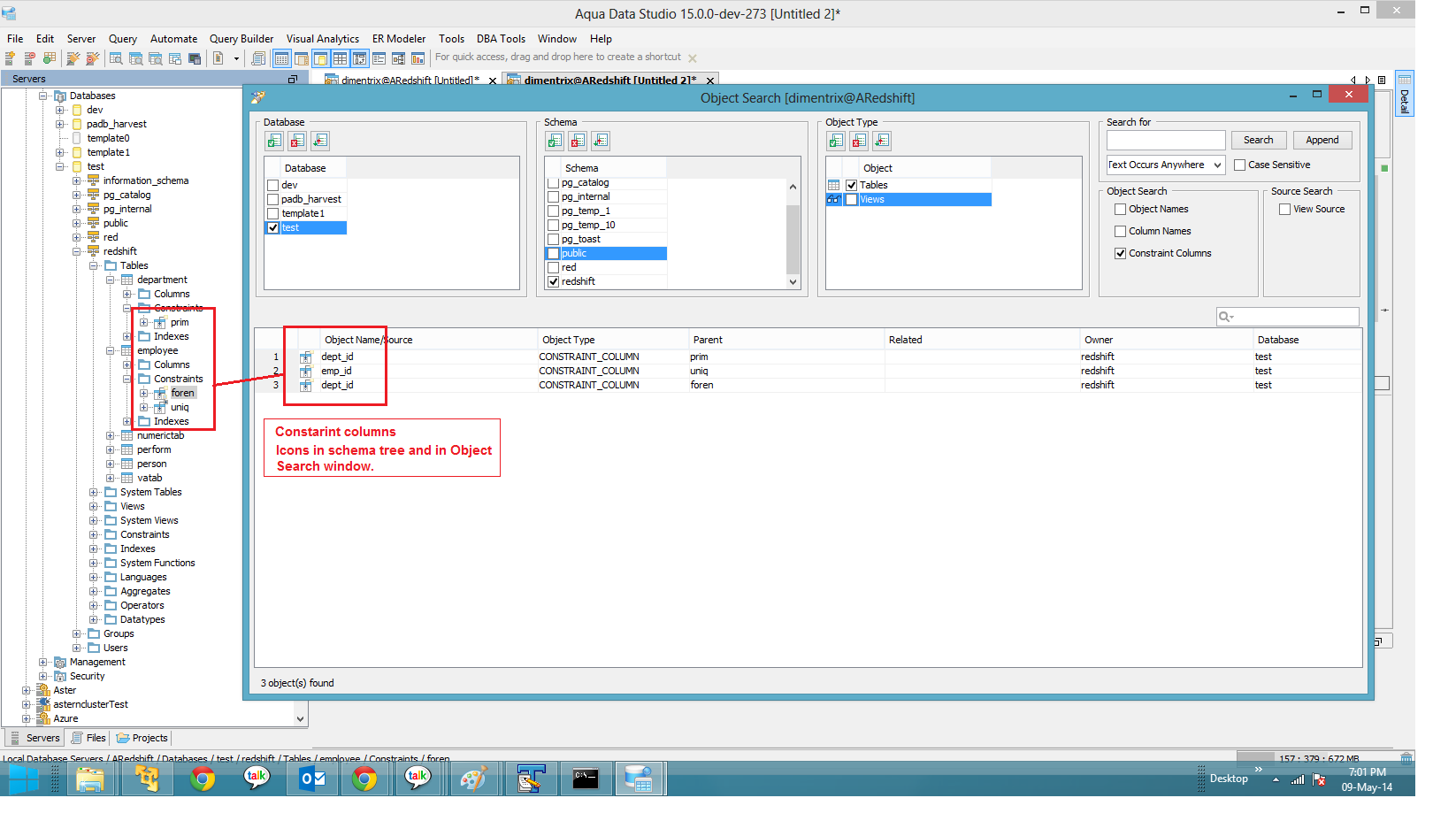Uncheck the test database checkbox
Screen dimensions: 1456x821
point(273,228)
